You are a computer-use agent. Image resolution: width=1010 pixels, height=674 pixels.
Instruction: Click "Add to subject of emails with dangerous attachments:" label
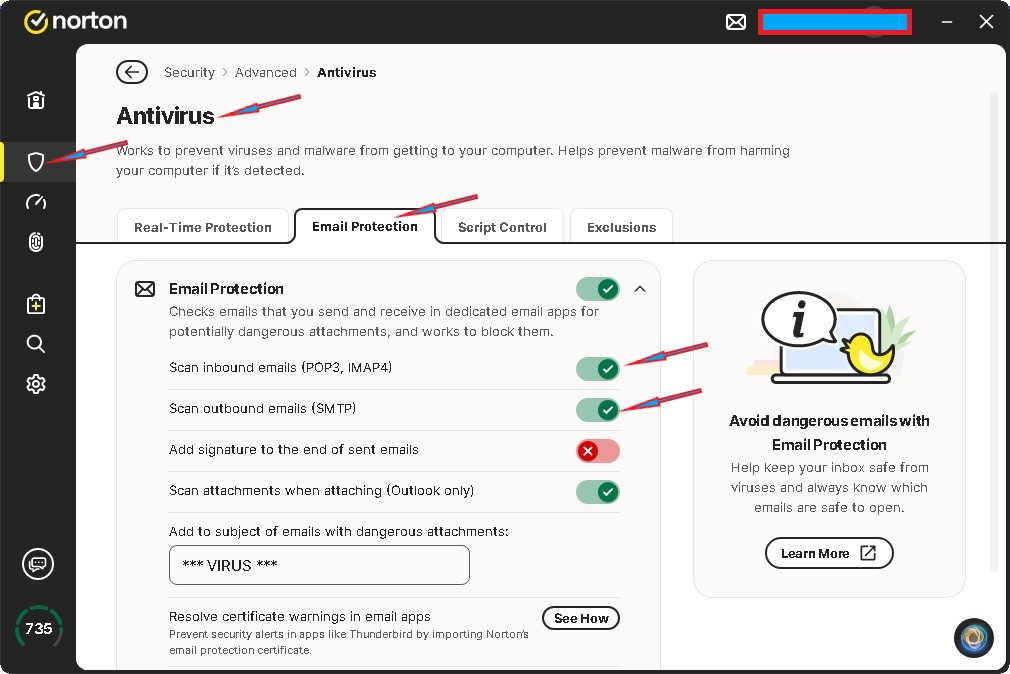[x=339, y=532]
